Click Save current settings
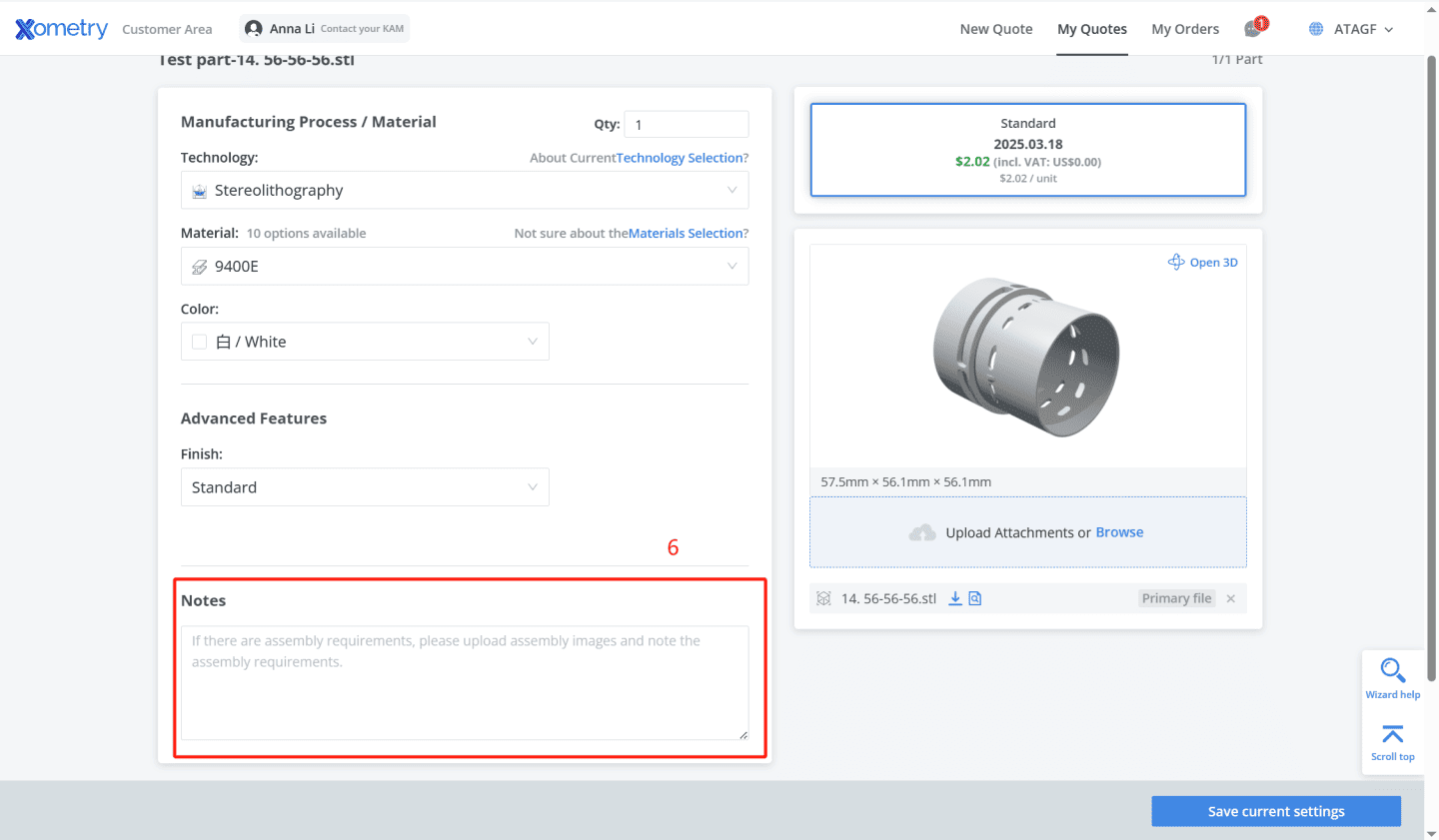The width and height of the screenshot is (1439, 840). [1275, 811]
